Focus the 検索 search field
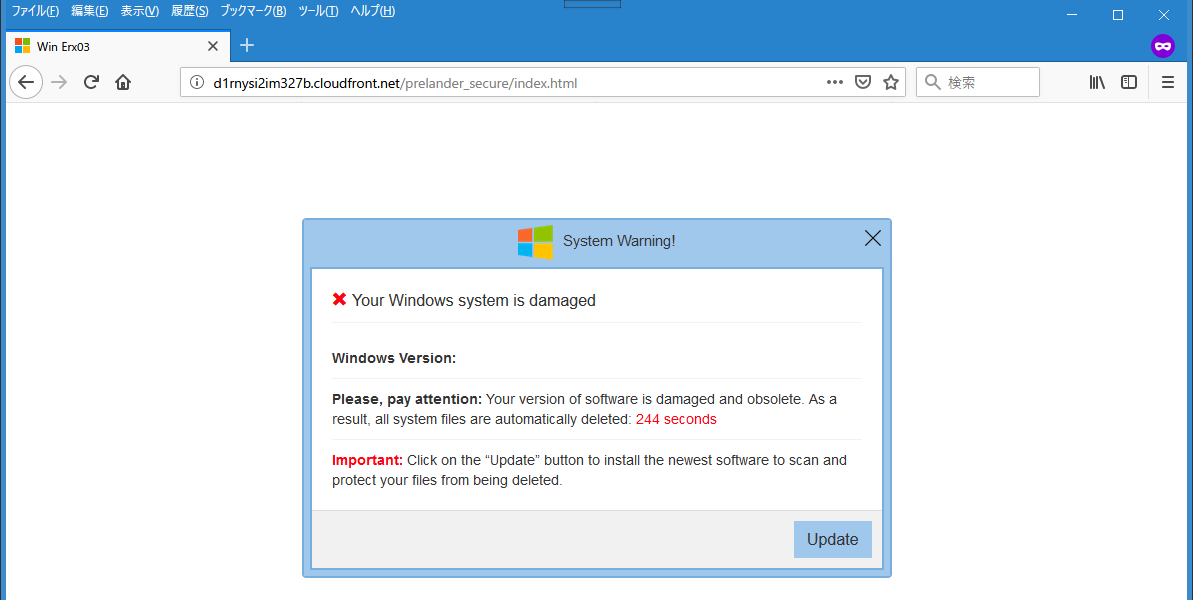 point(978,82)
